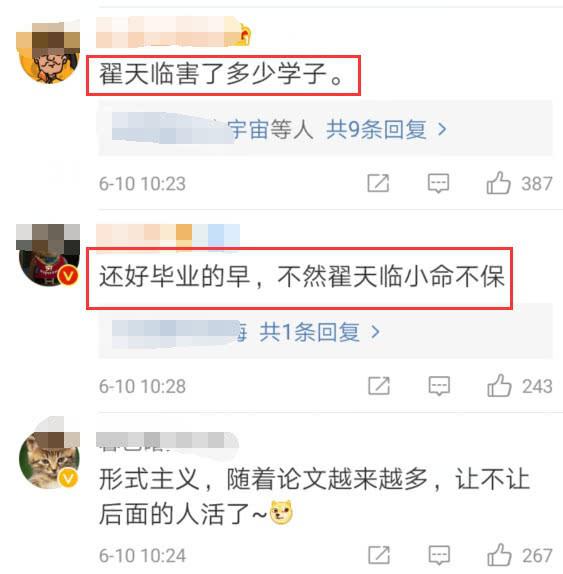Share the 6-10 10:28 comment
The height and width of the screenshot is (574, 563).
pos(379,386)
